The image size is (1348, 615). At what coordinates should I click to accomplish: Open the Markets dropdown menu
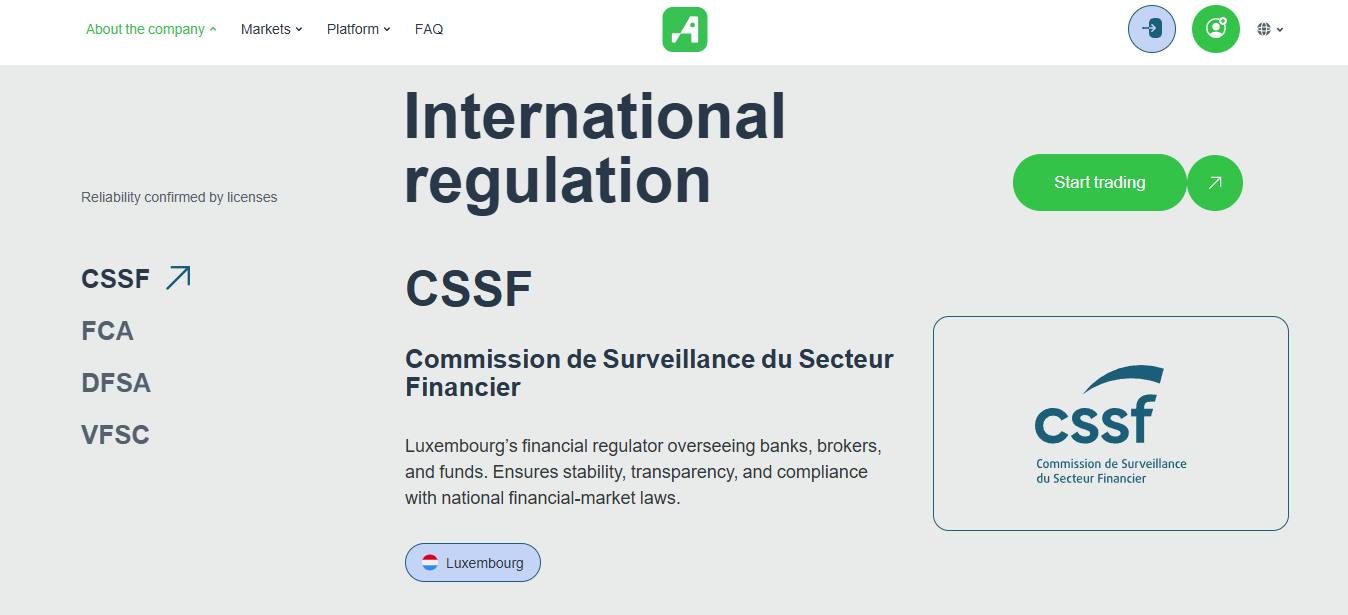click(x=271, y=30)
